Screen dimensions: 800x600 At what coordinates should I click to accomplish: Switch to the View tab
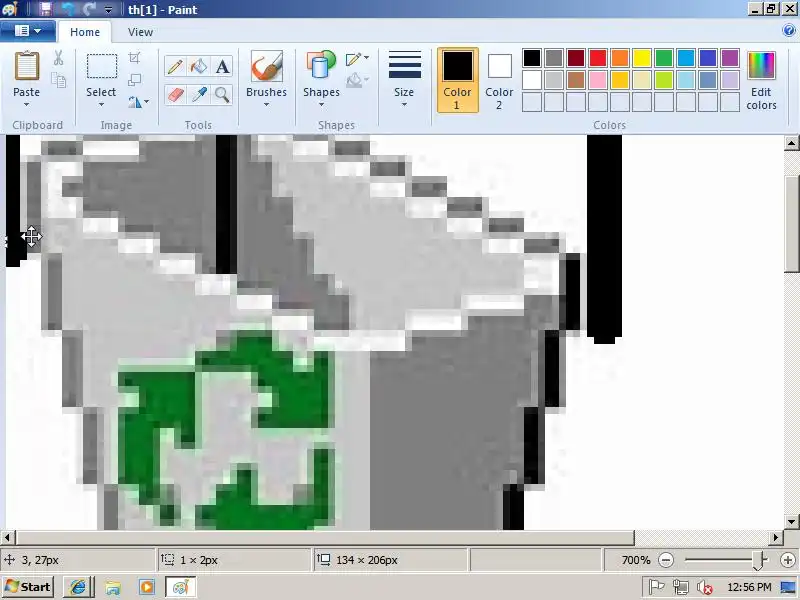pos(140,32)
